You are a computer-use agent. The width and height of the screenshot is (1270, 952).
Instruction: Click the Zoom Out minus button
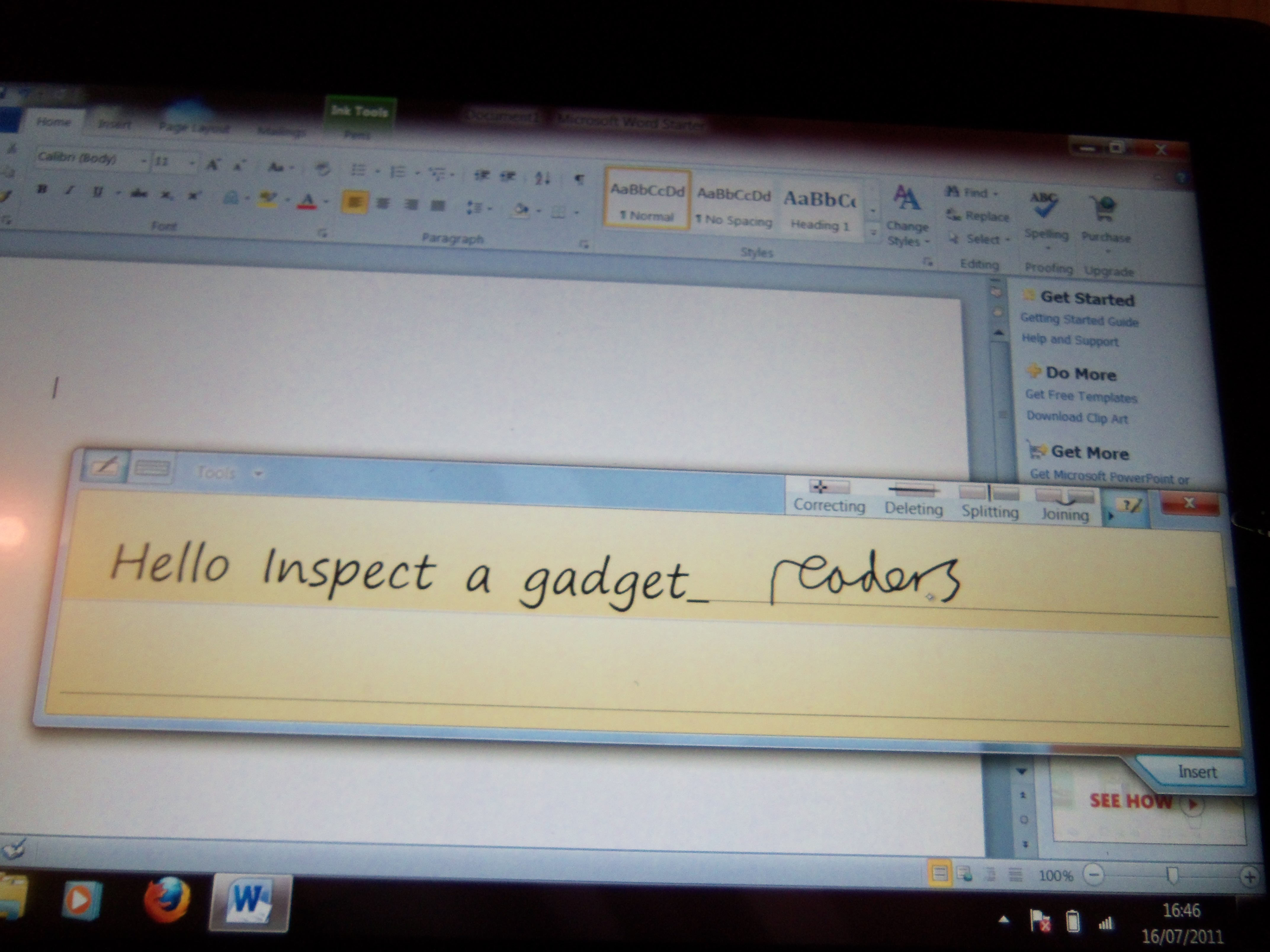1094,876
